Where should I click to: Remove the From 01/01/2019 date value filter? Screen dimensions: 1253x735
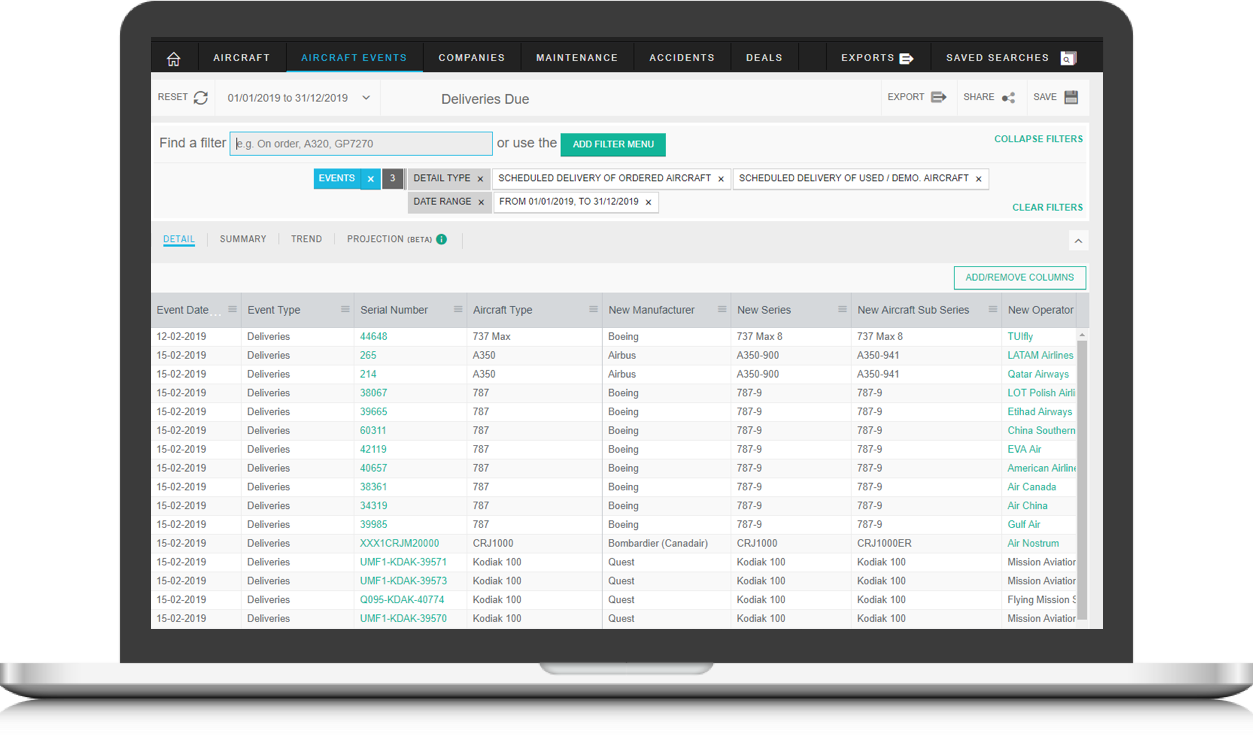coord(648,202)
